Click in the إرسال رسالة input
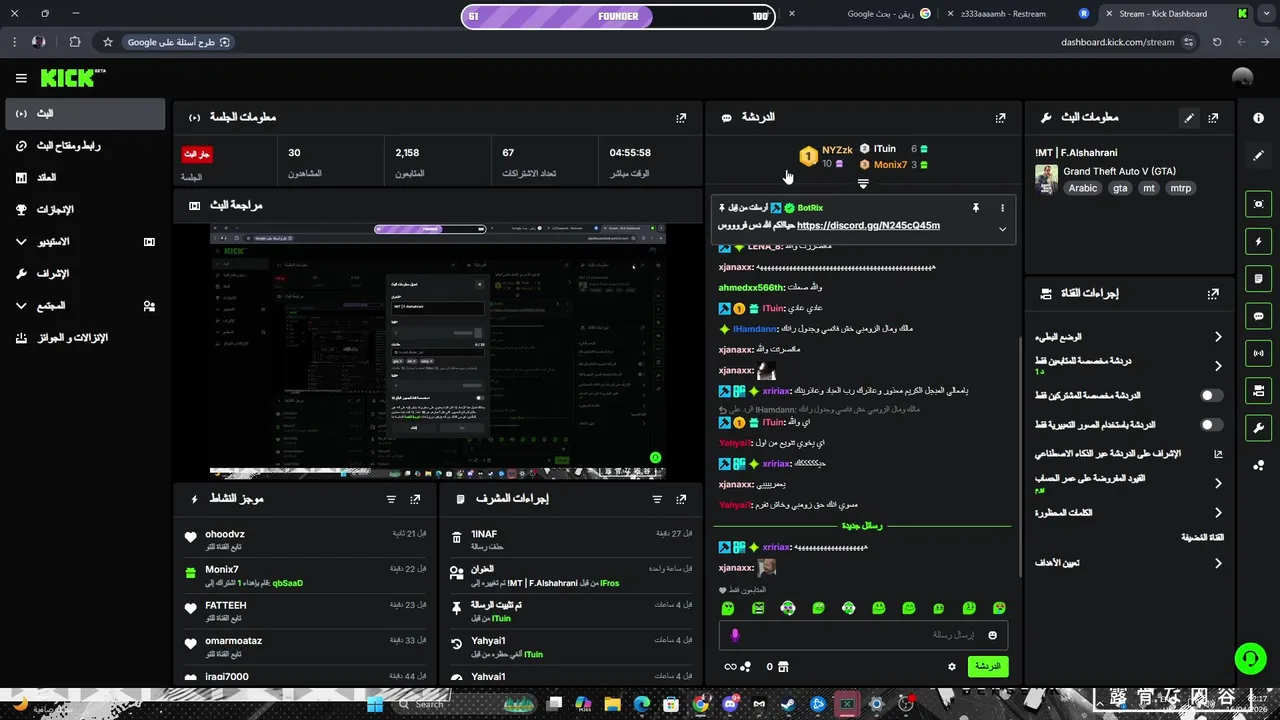1280x720 pixels. [x=861, y=635]
